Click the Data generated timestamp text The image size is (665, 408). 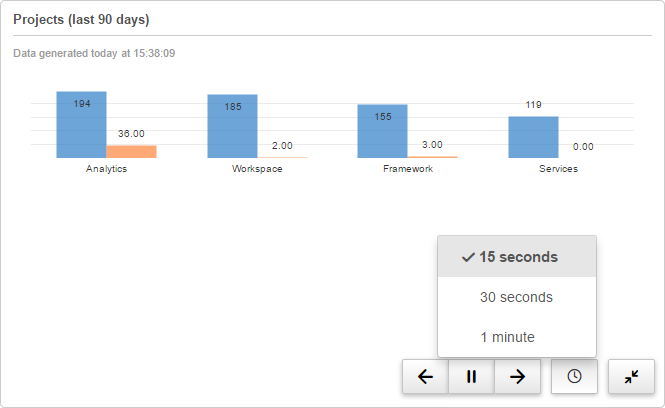coord(94,53)
